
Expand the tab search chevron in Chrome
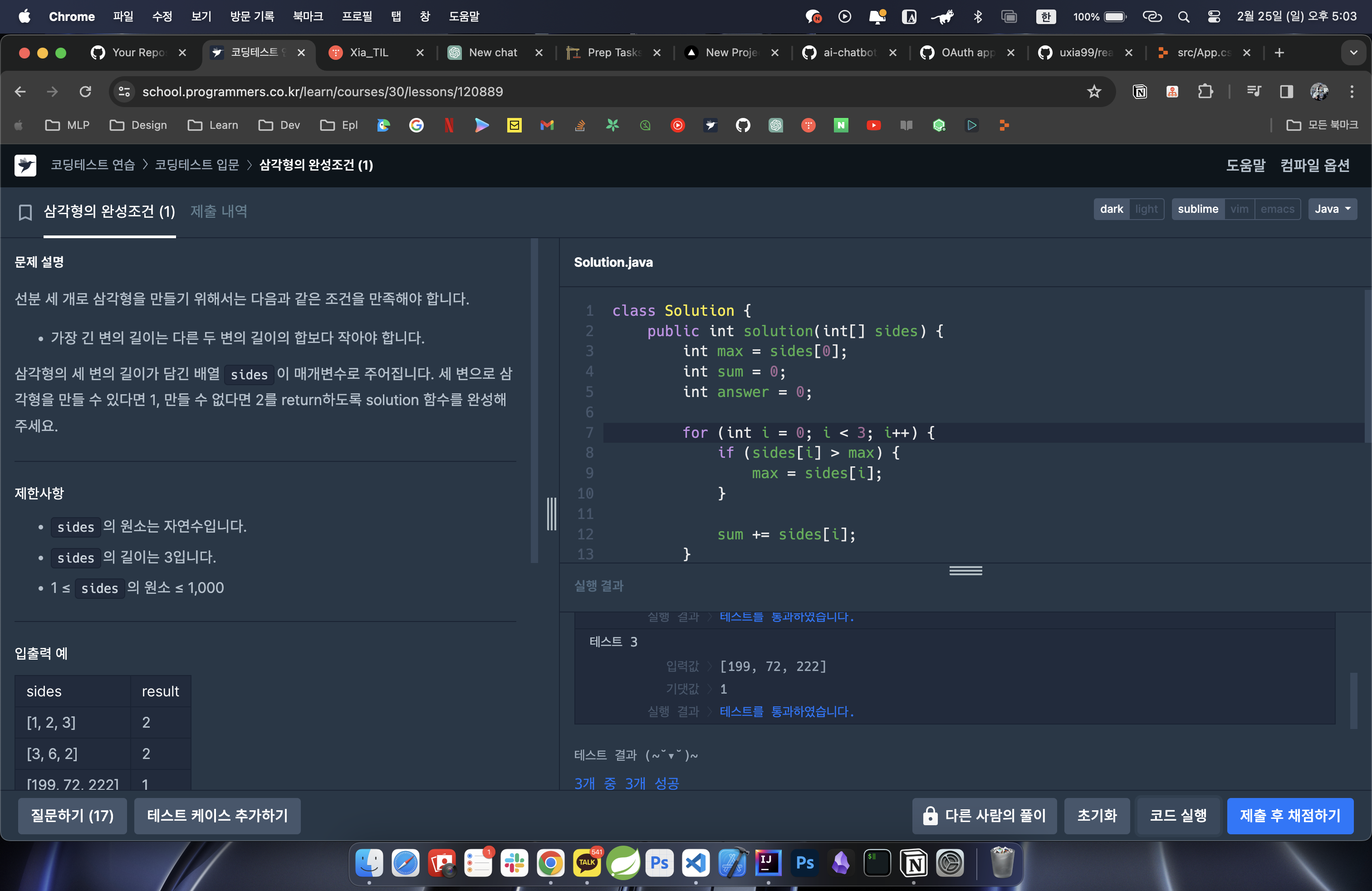click(1353, 53)
